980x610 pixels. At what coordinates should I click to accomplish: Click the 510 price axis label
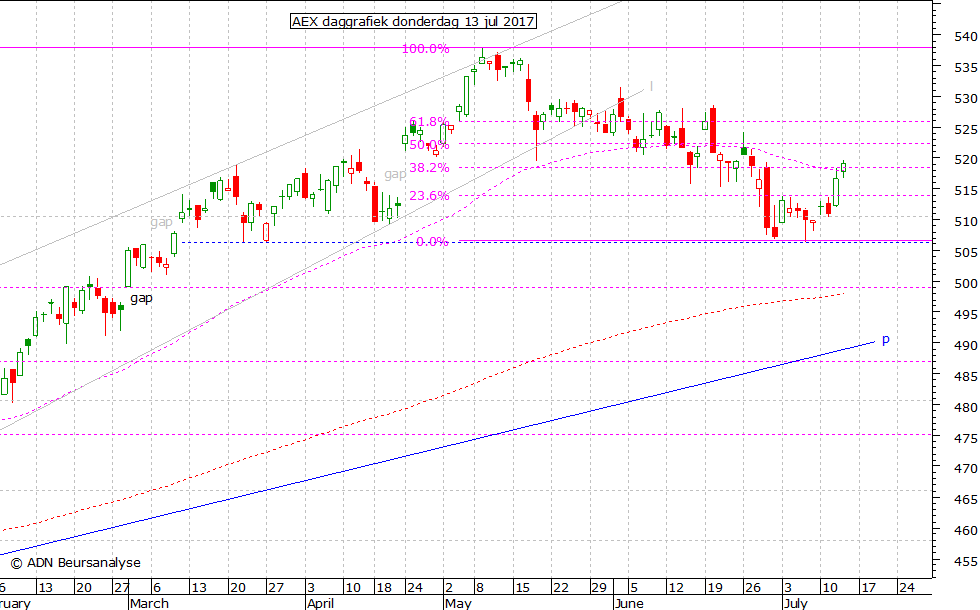pos(966,221)
